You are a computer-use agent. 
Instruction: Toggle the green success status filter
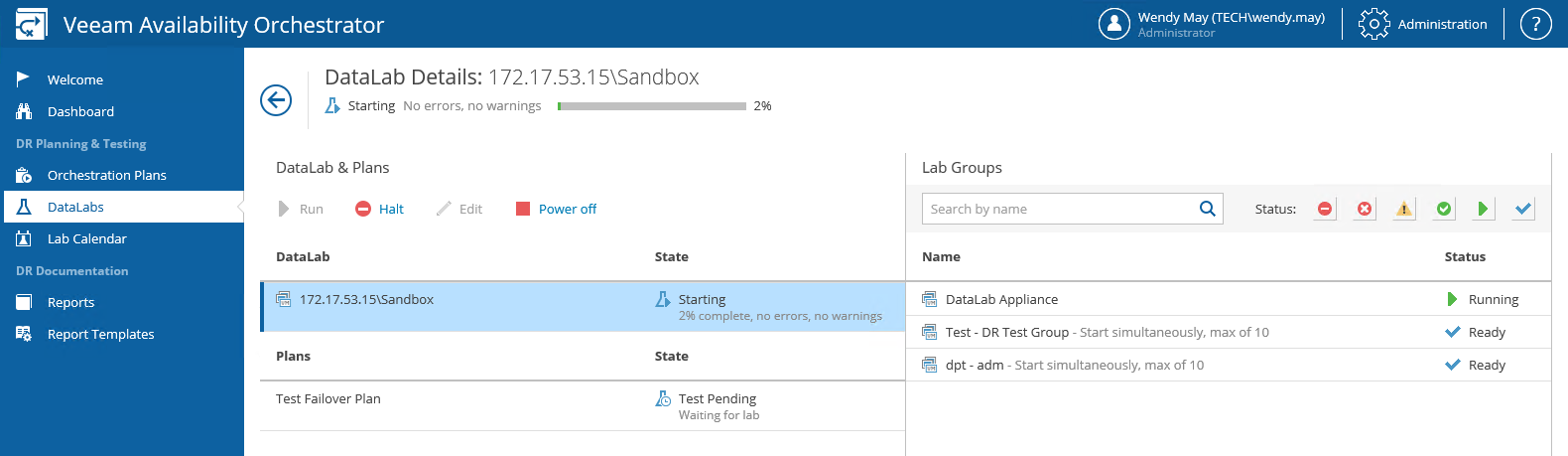click(1444, 209)
